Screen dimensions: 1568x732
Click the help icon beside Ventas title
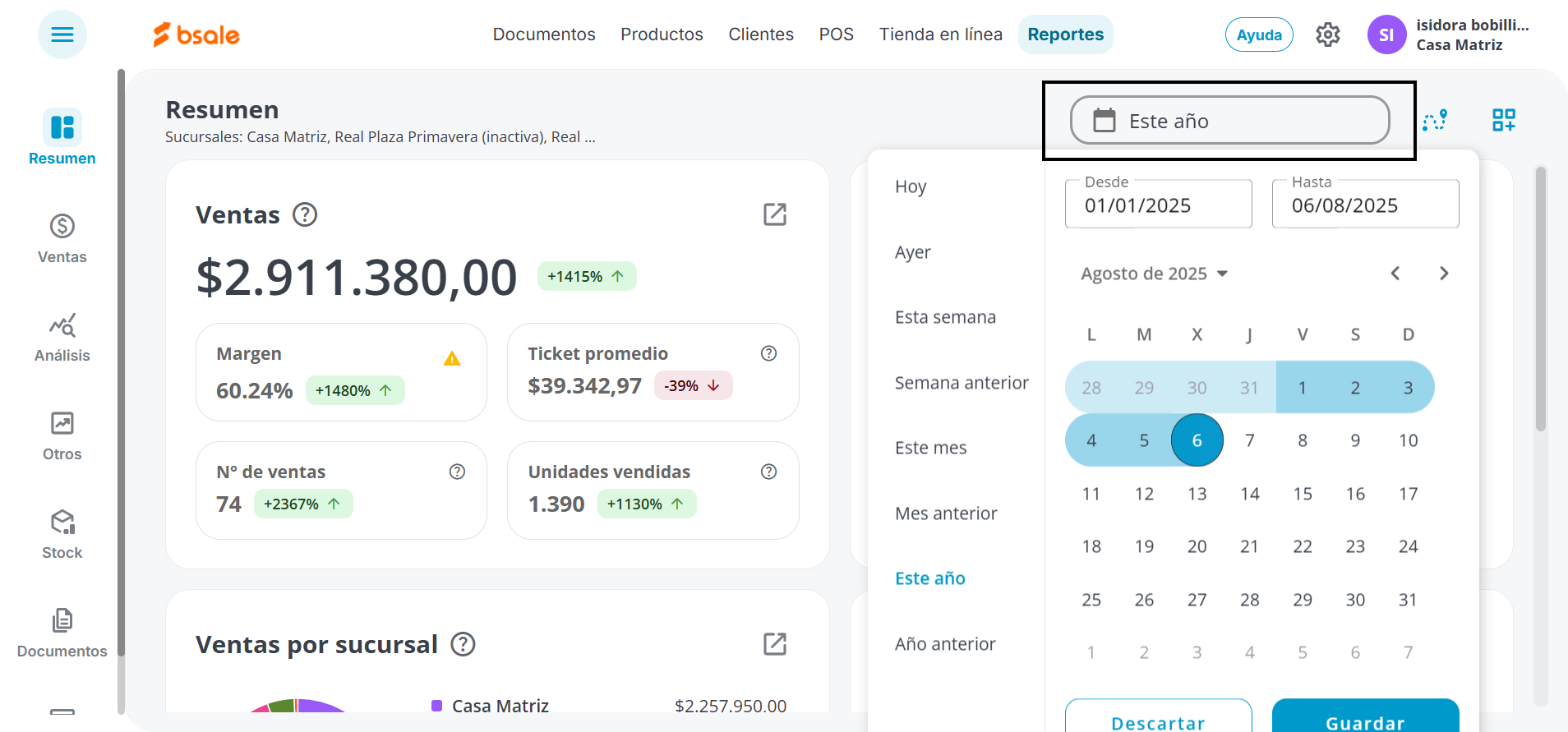pyautogui.click(x=305, y=214)
